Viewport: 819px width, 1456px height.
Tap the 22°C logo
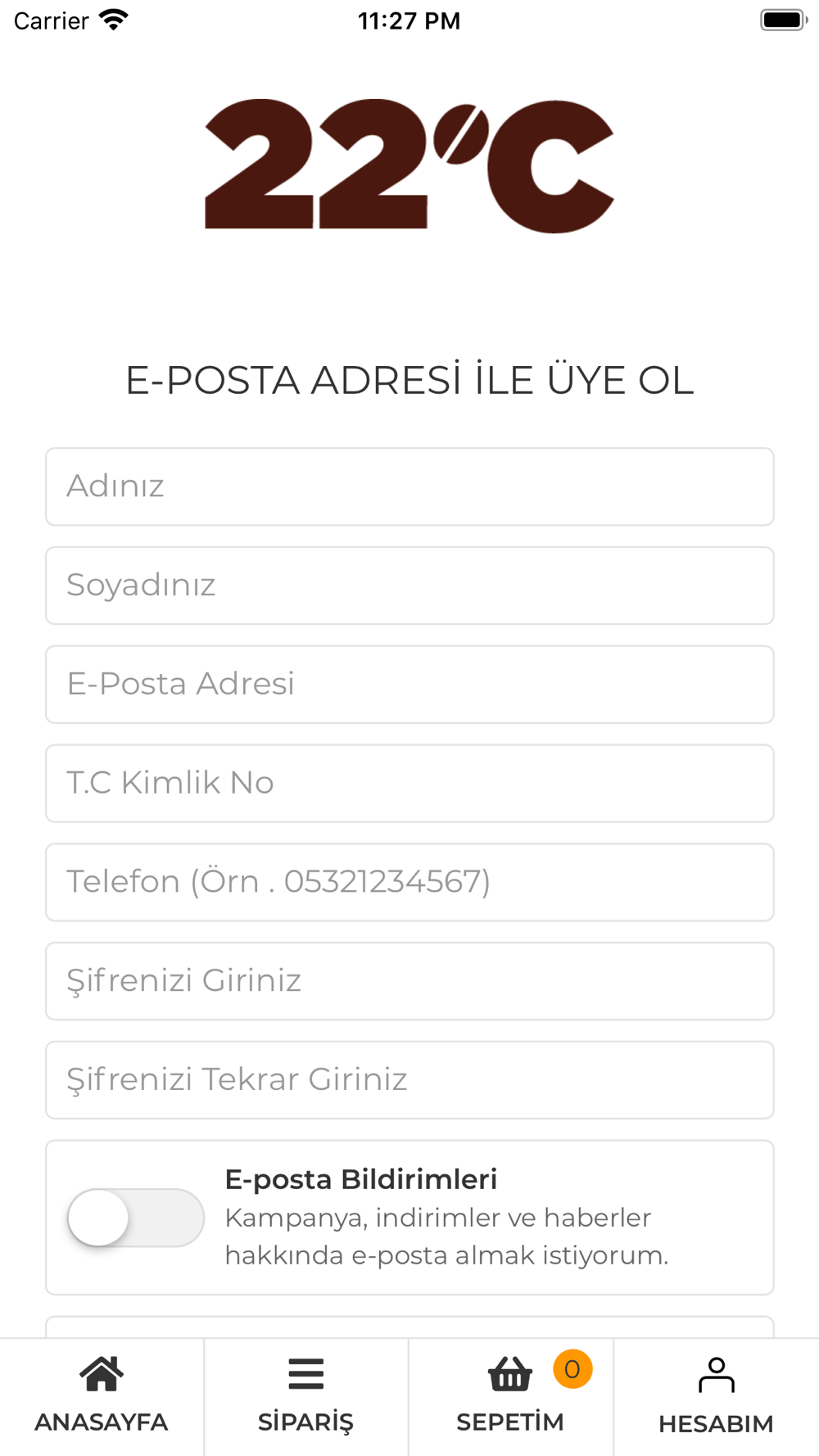tap(409, 165)
